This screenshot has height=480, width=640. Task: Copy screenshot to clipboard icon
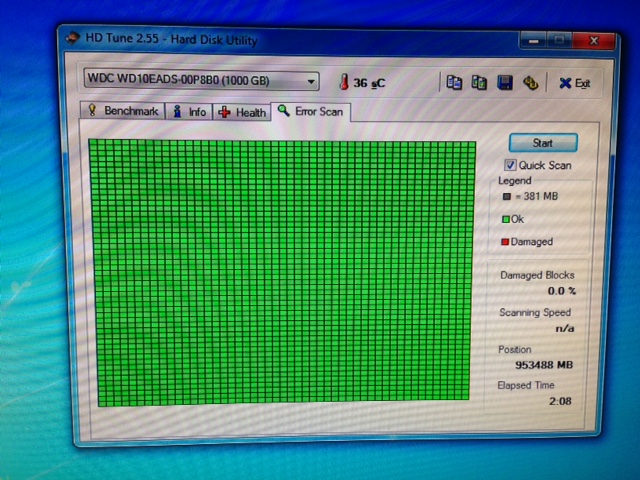[x=479, y=82]
